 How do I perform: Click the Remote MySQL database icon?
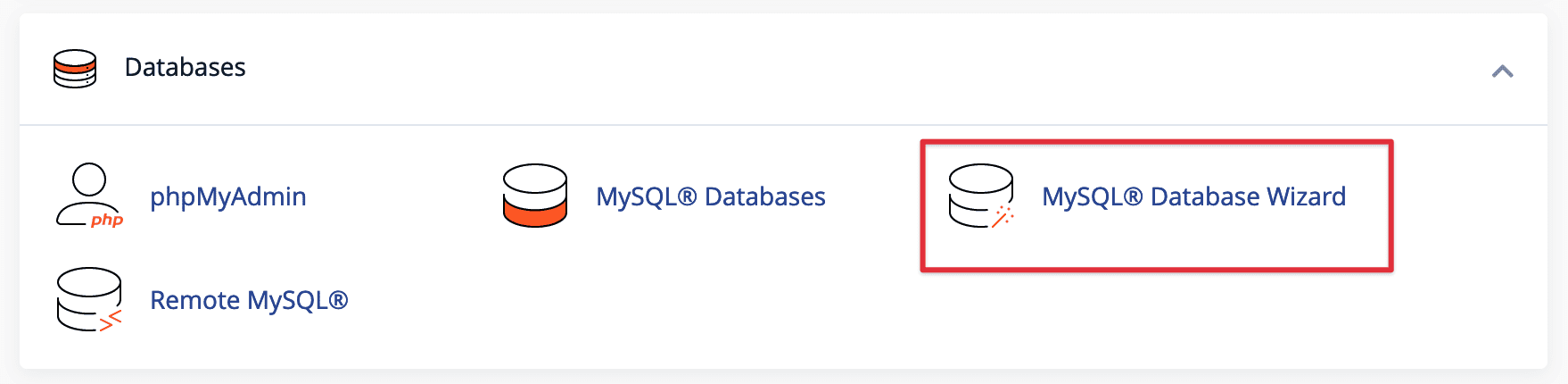click(88, 299)
